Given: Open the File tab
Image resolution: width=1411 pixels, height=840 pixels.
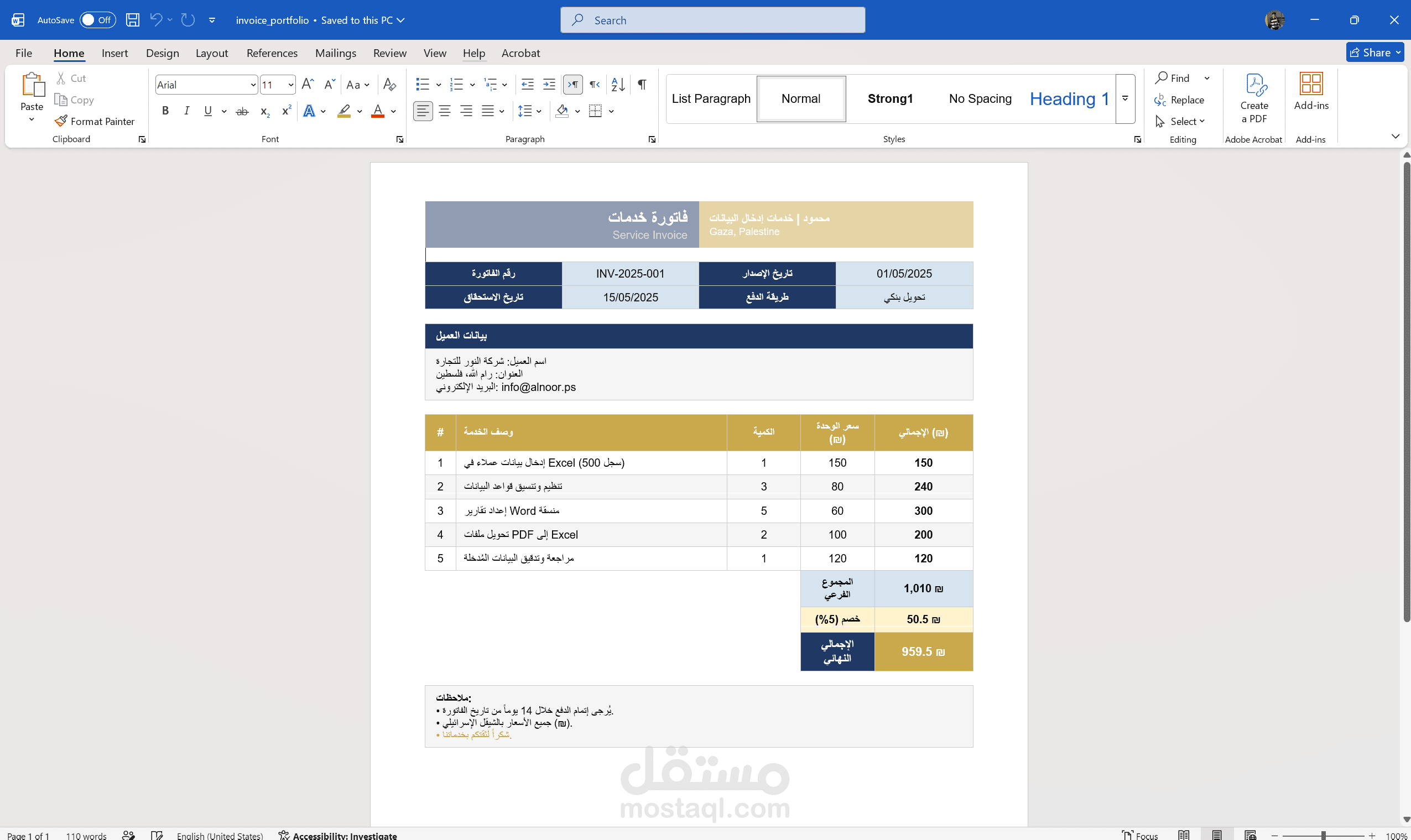Looking at the screenshot, I should (24, 53).
